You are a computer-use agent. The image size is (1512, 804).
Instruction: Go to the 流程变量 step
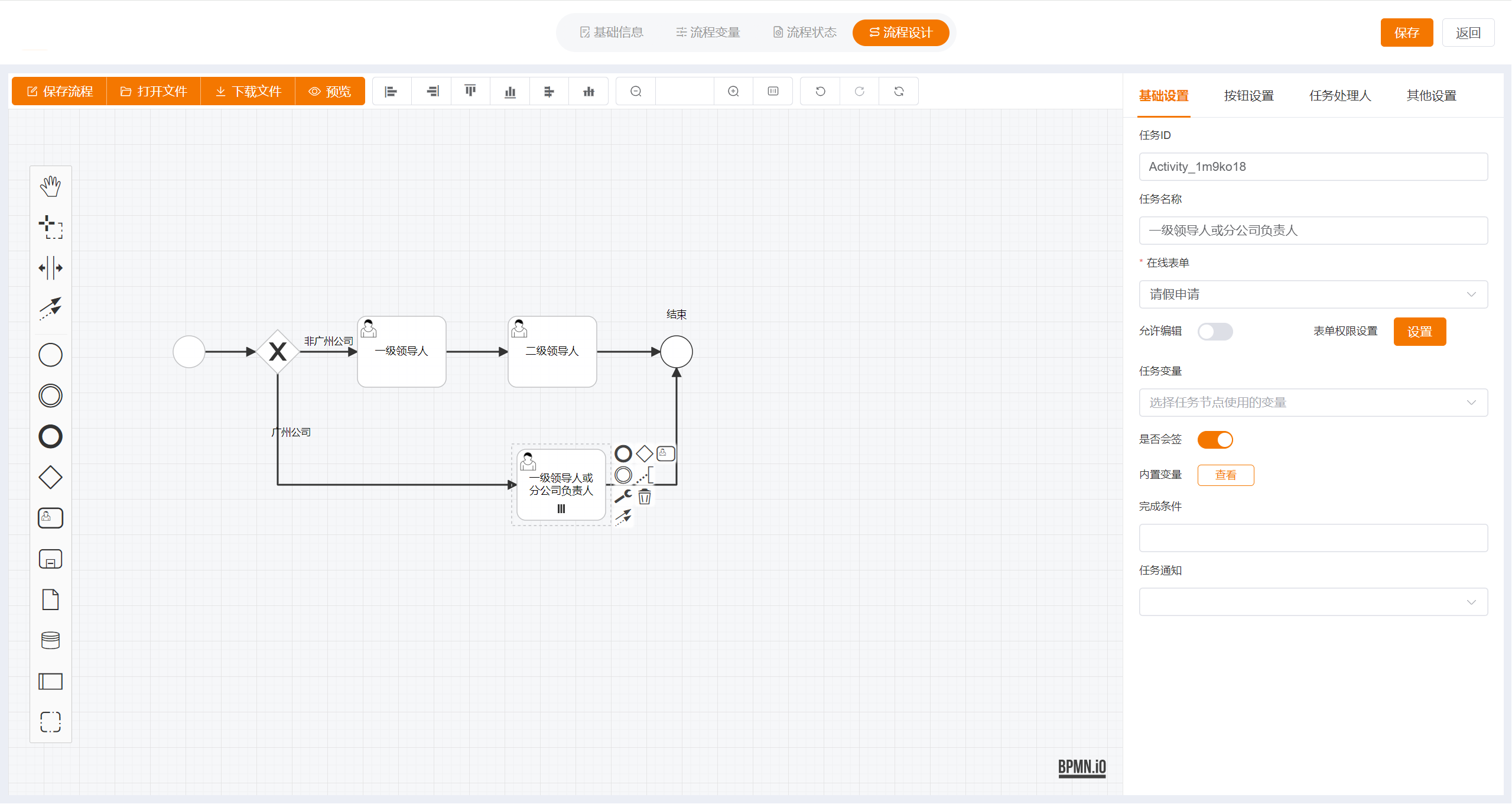pos(708,33)
